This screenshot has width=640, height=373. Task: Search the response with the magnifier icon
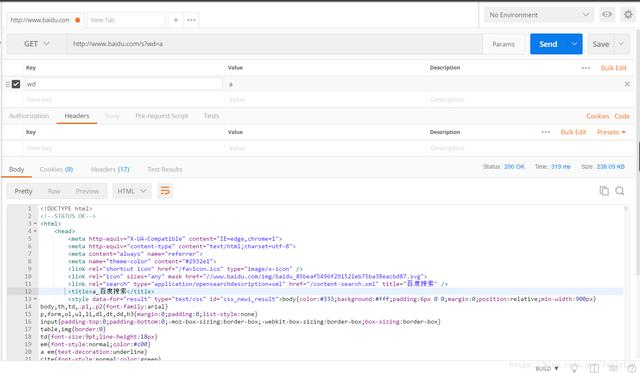tap(620, 191)
